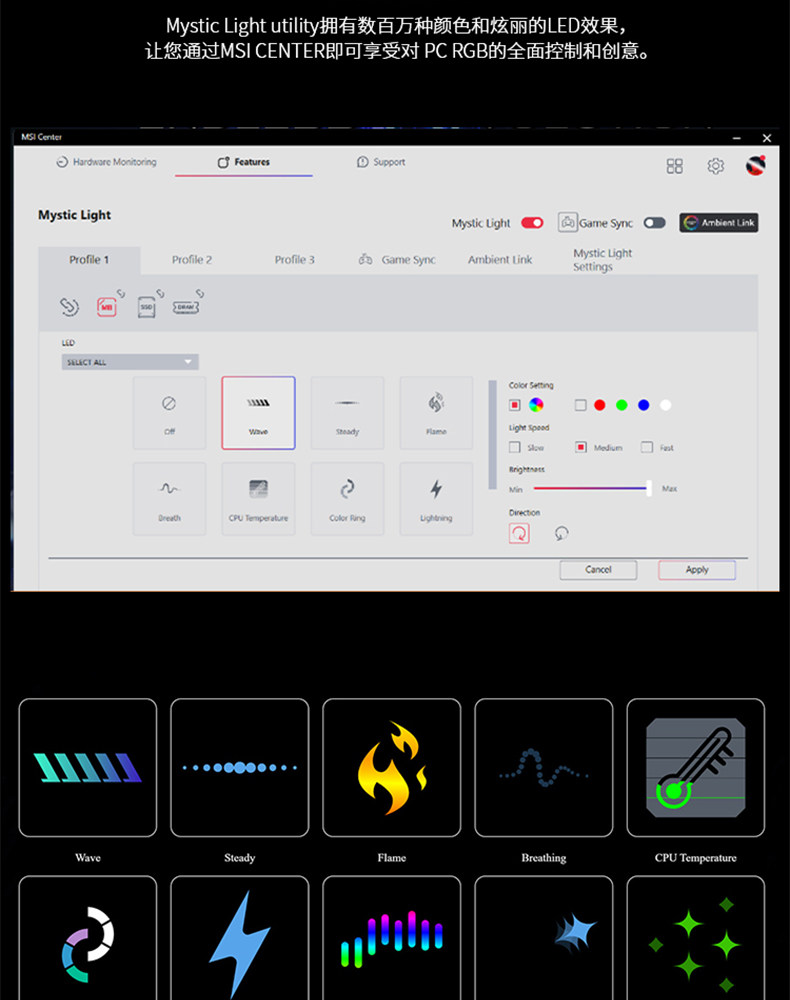790x1000 pixels.
Task: Open the apps grid icon
Action: (675, 166)
